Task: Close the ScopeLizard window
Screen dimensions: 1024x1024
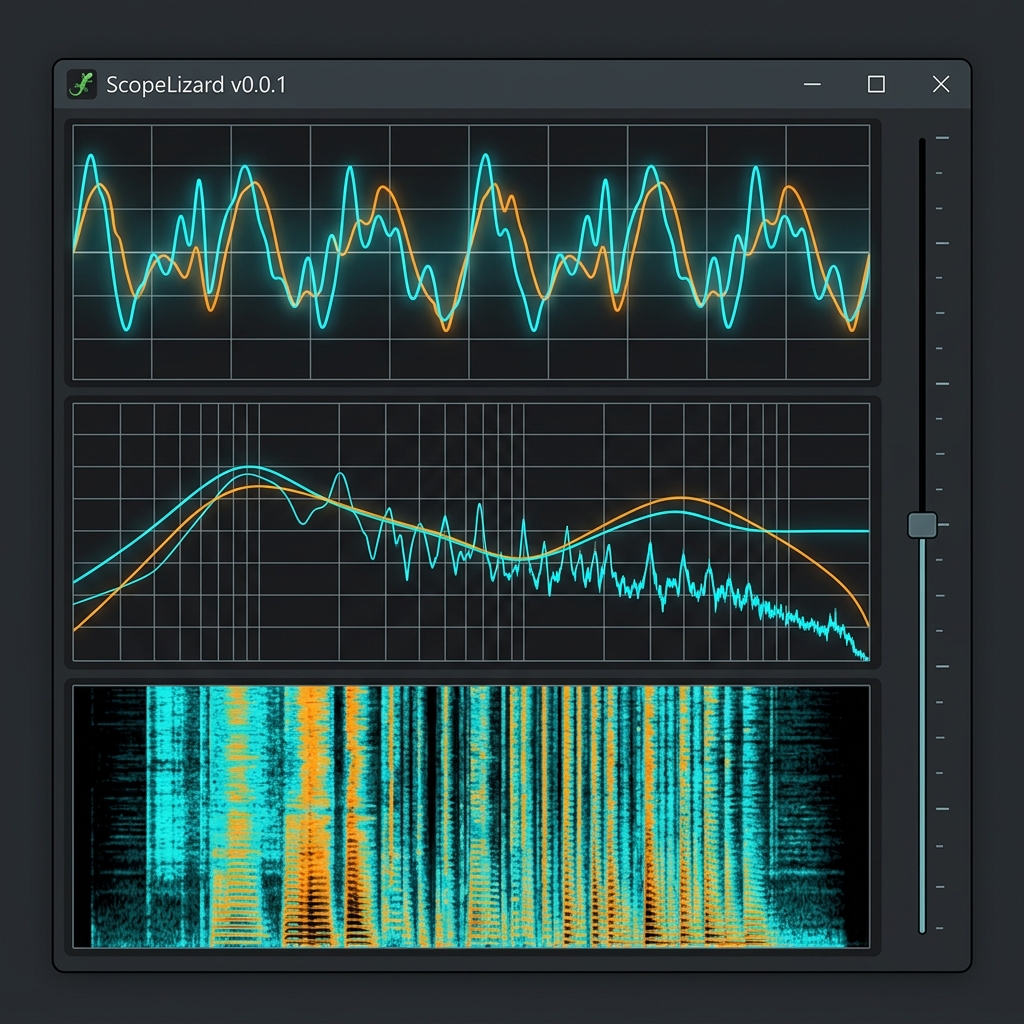Action: point(940,84)
